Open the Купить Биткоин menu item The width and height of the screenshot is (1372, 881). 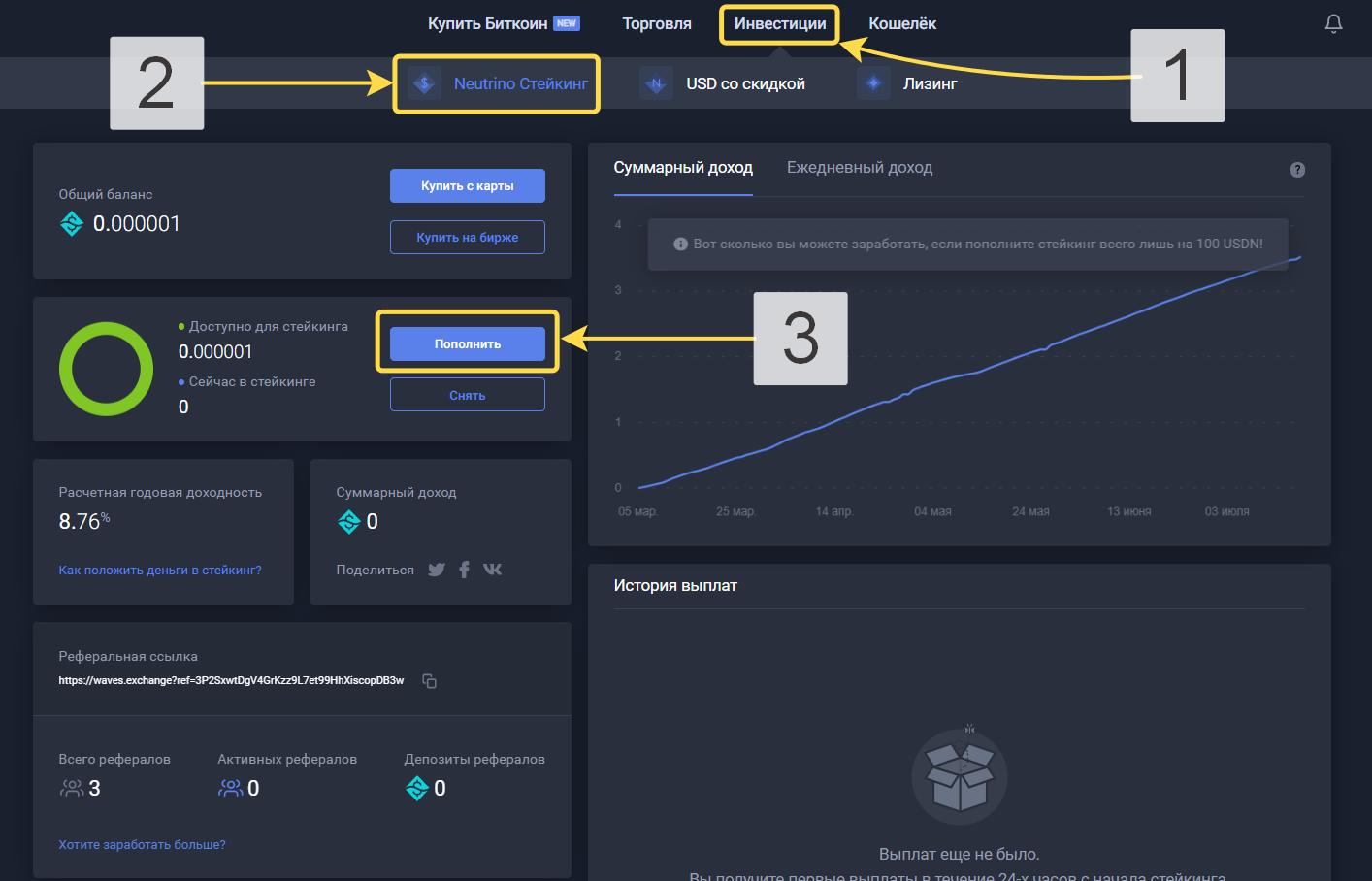488,23
